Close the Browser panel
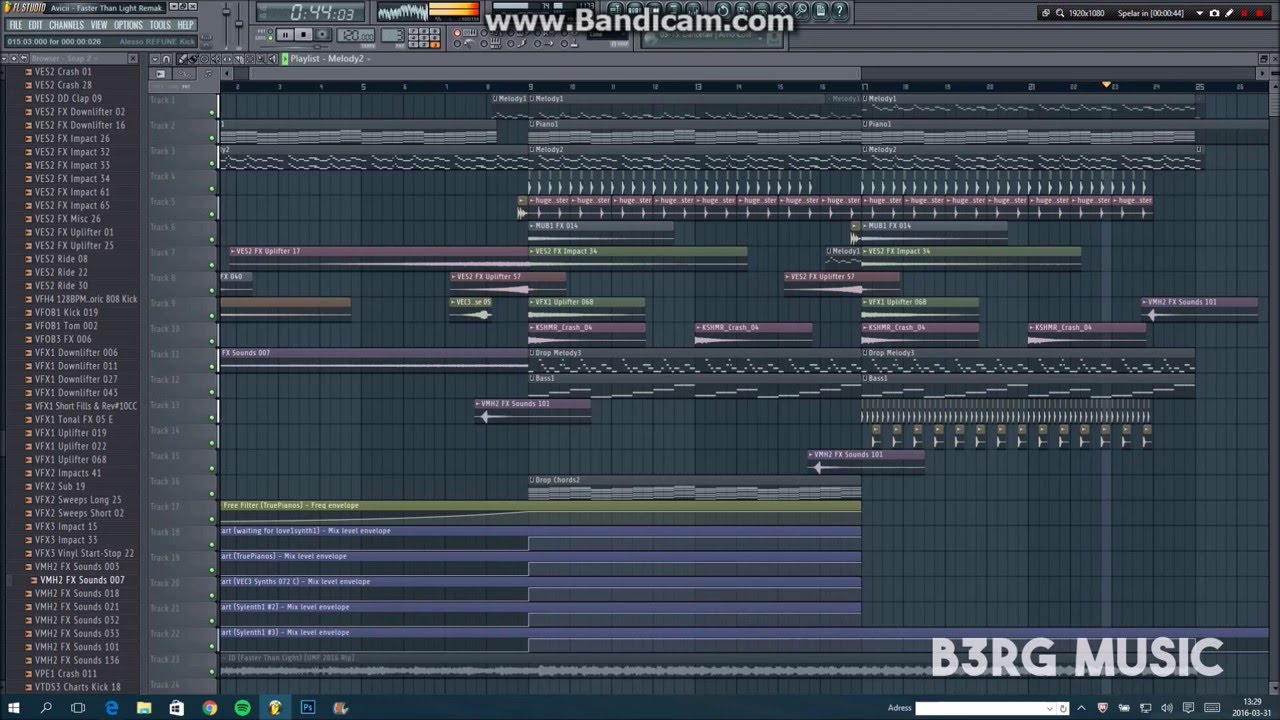This screenshot has height=720, width=1280. (134, 58)
